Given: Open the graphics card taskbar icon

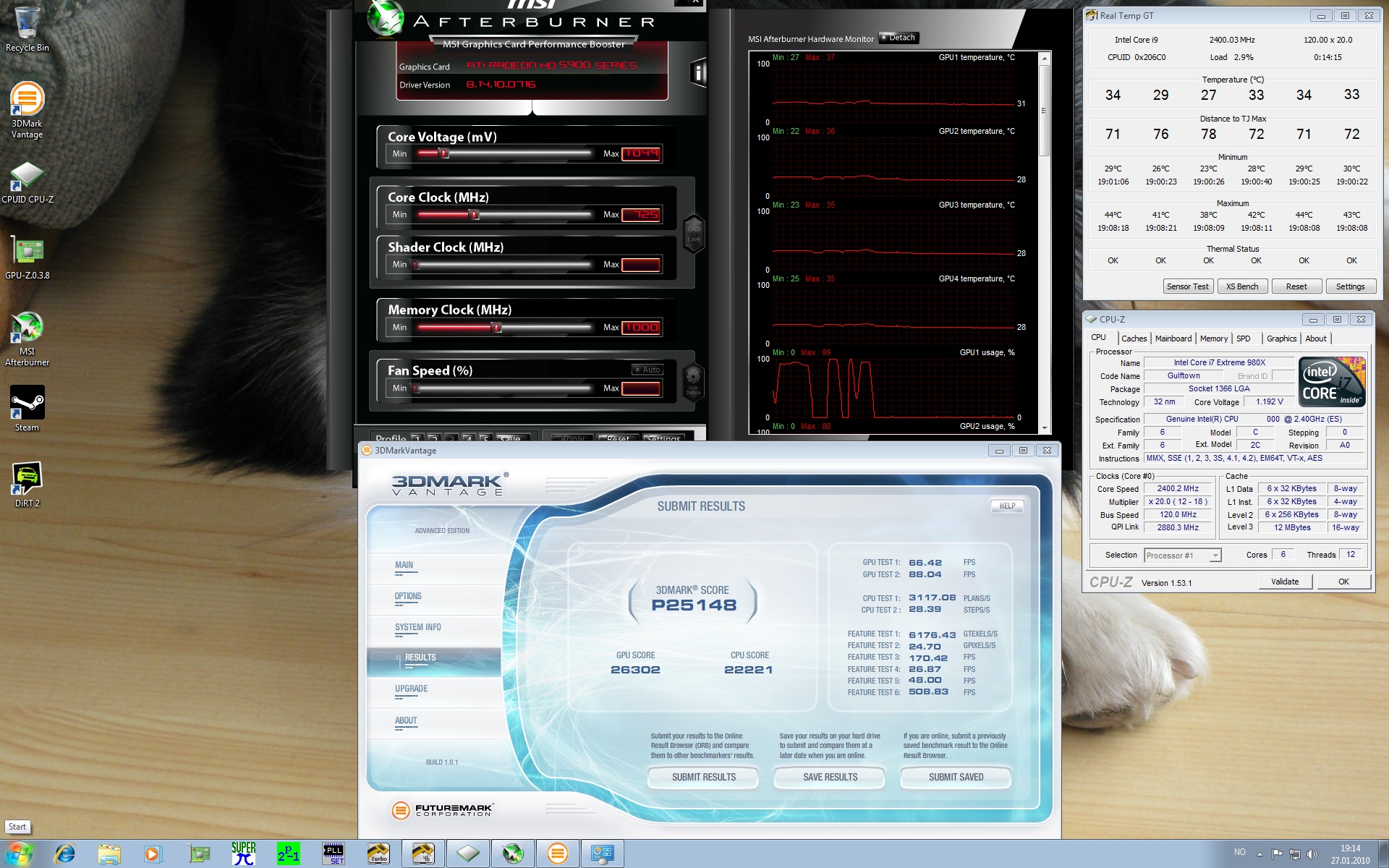Looking at the screenshot, I should (199, 854).
